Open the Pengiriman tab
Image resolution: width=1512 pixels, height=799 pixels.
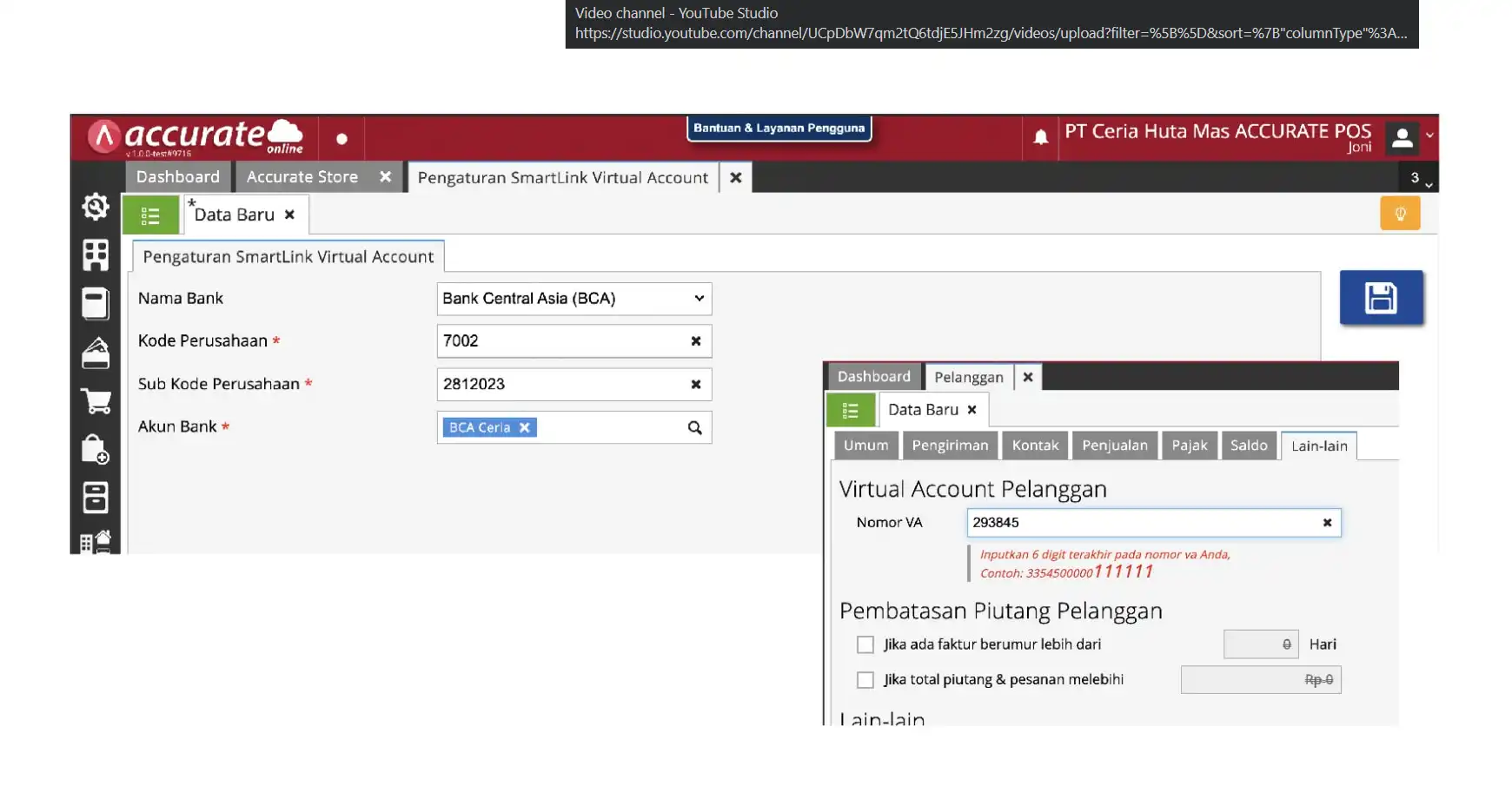[950, 446]
